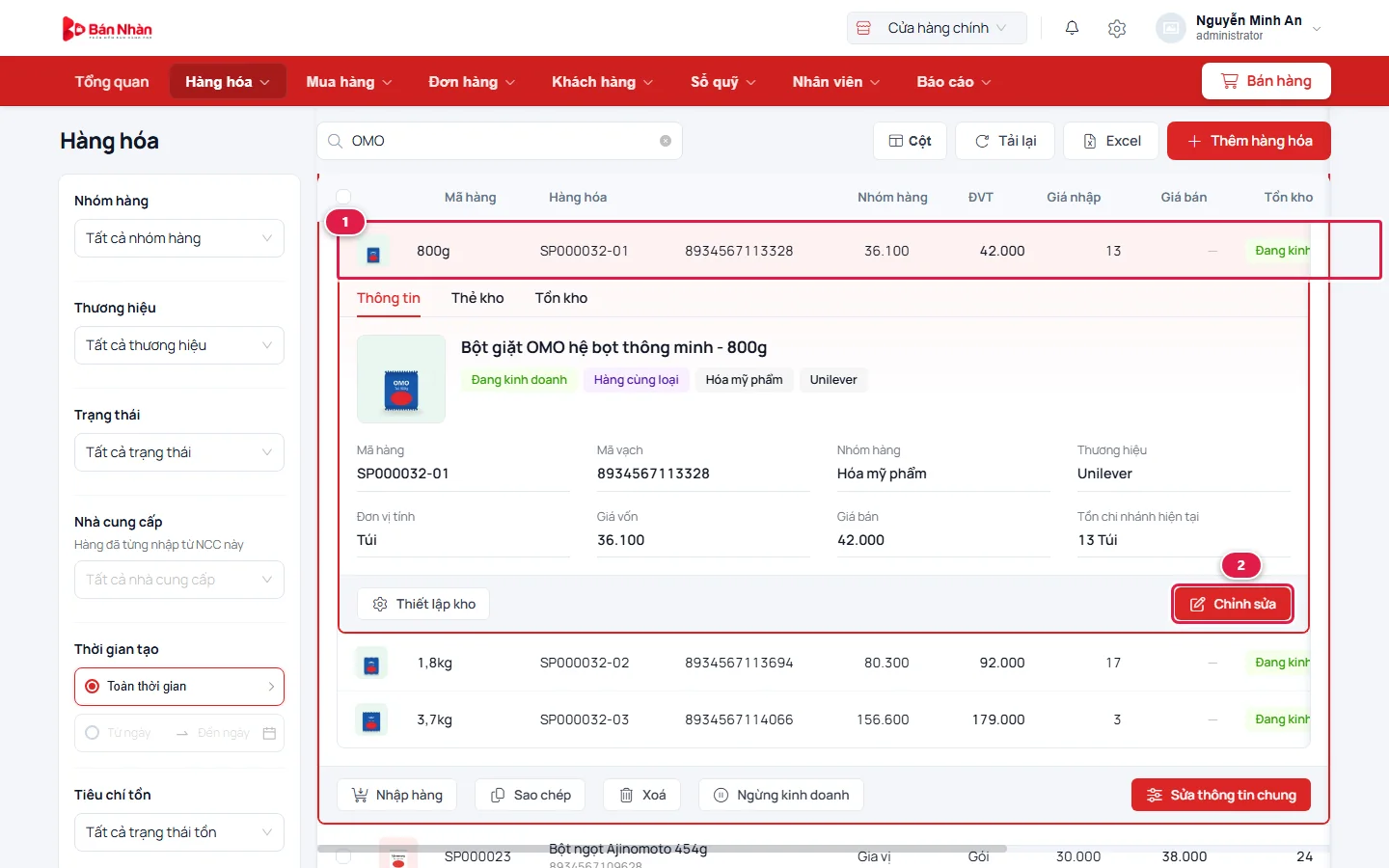Open the Tất cả nhà cung cấp dropdown
The height and width of the screenshot is (868, 1389).
pos(179,580)
